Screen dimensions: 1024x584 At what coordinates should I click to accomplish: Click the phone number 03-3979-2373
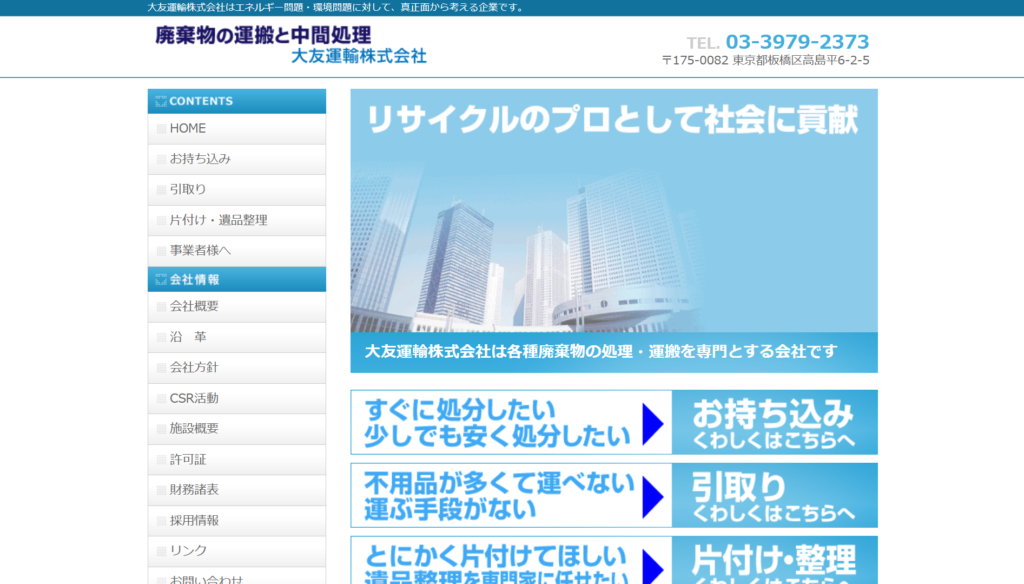tap(797, 42)
